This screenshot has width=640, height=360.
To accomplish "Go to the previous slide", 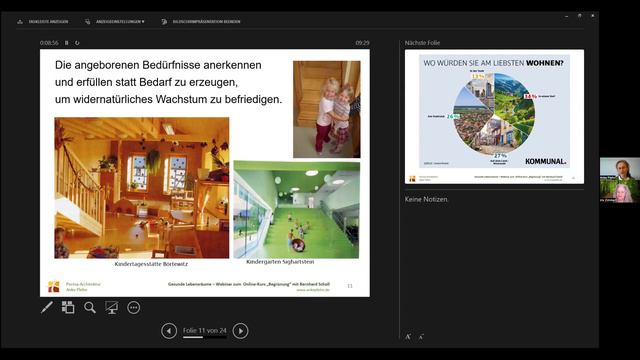I will (x=169, y=331).
